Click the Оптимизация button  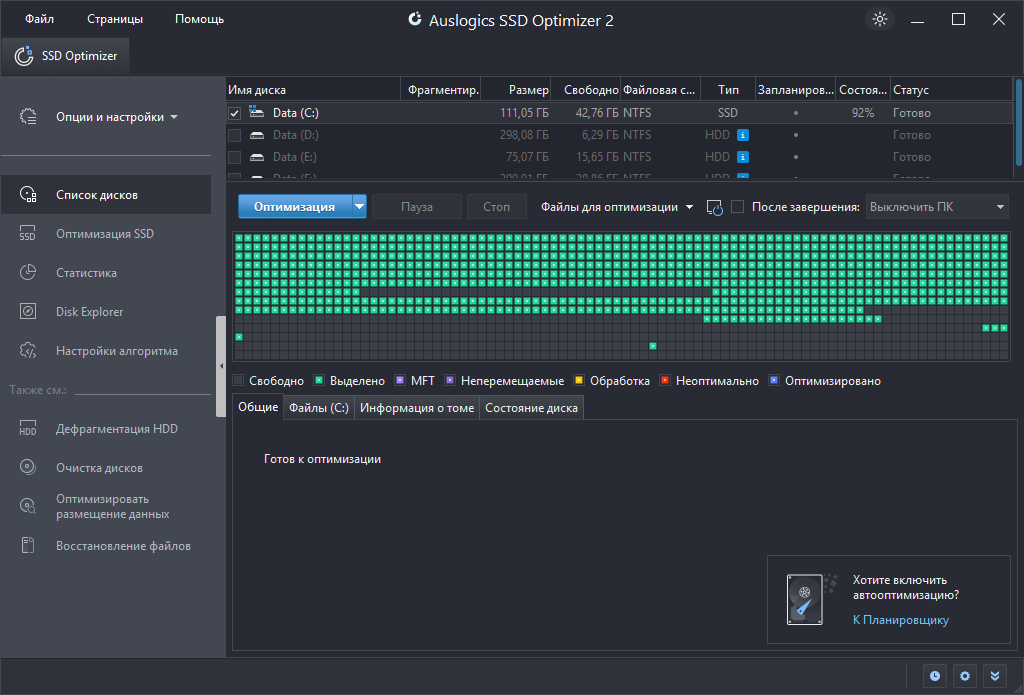[x=294, y=207]
